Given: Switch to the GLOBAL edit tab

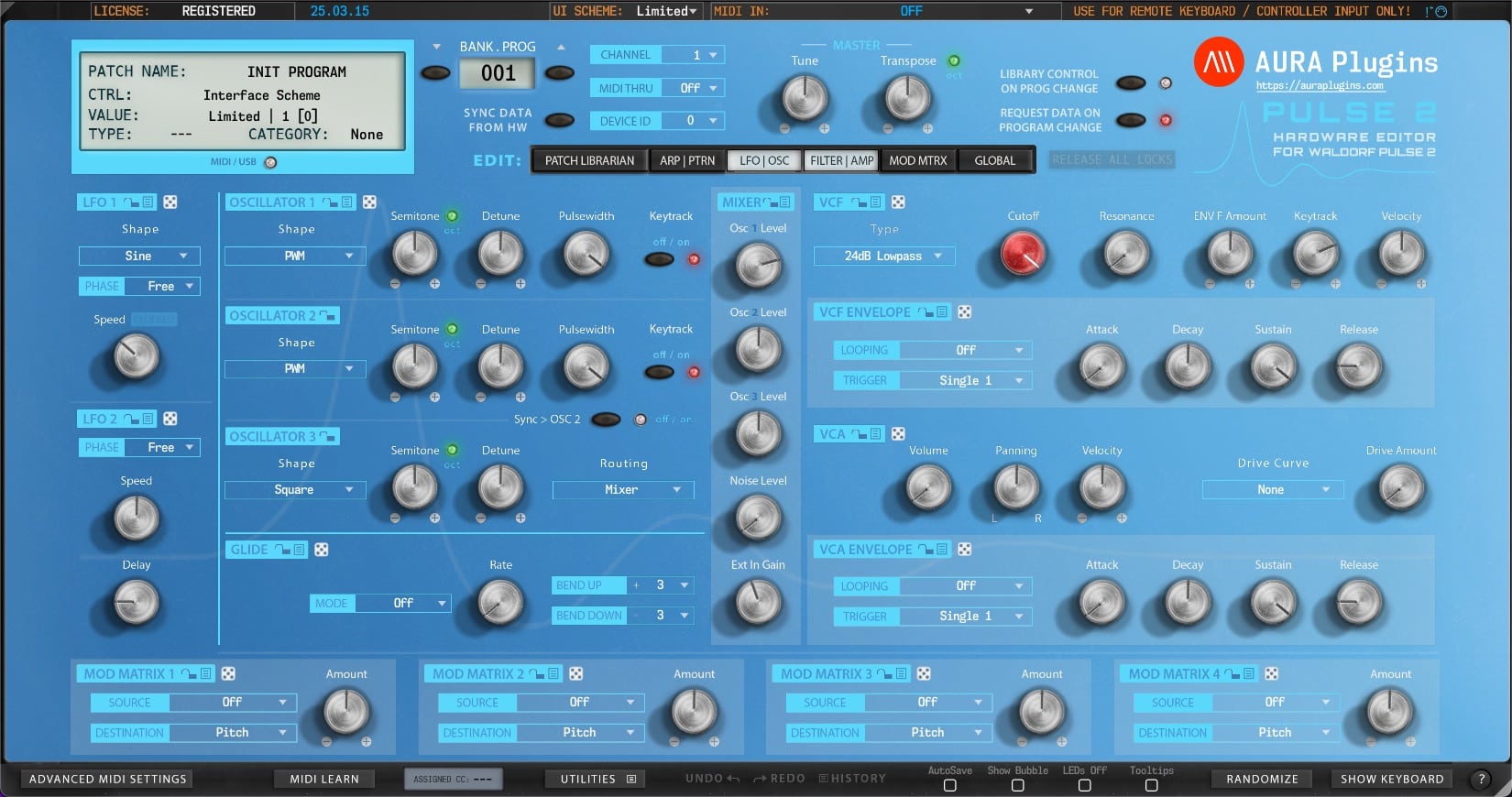Looking at the screenshot, I should tap(995, 161).
